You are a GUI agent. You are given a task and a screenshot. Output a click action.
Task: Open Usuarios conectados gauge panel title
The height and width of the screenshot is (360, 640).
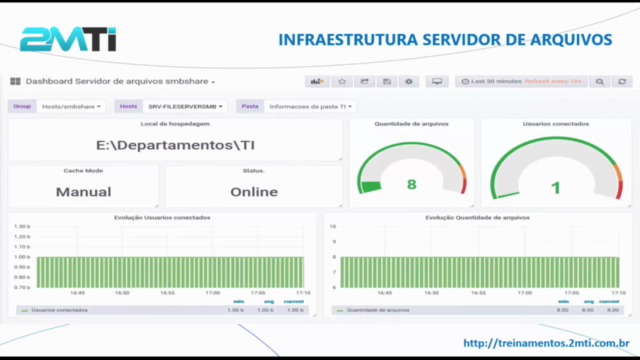click(x=556, y=124)
